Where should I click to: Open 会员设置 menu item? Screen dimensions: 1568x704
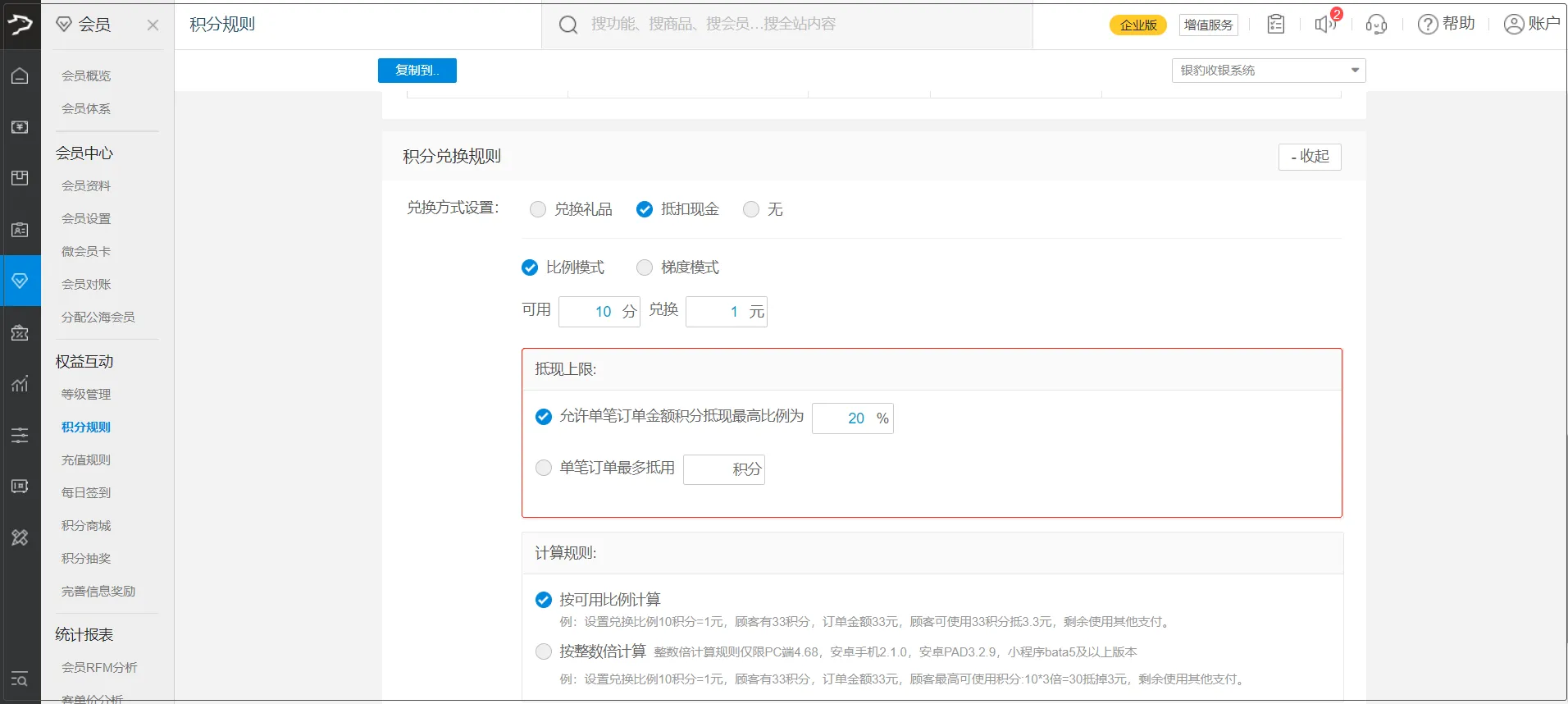tap(86, 218)
